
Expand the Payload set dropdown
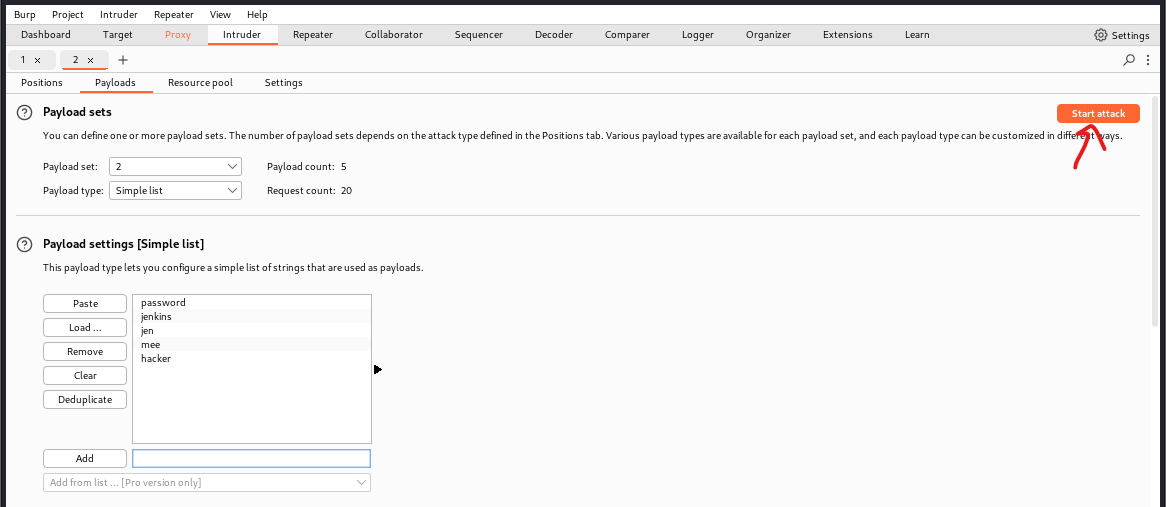pos(175,166)
